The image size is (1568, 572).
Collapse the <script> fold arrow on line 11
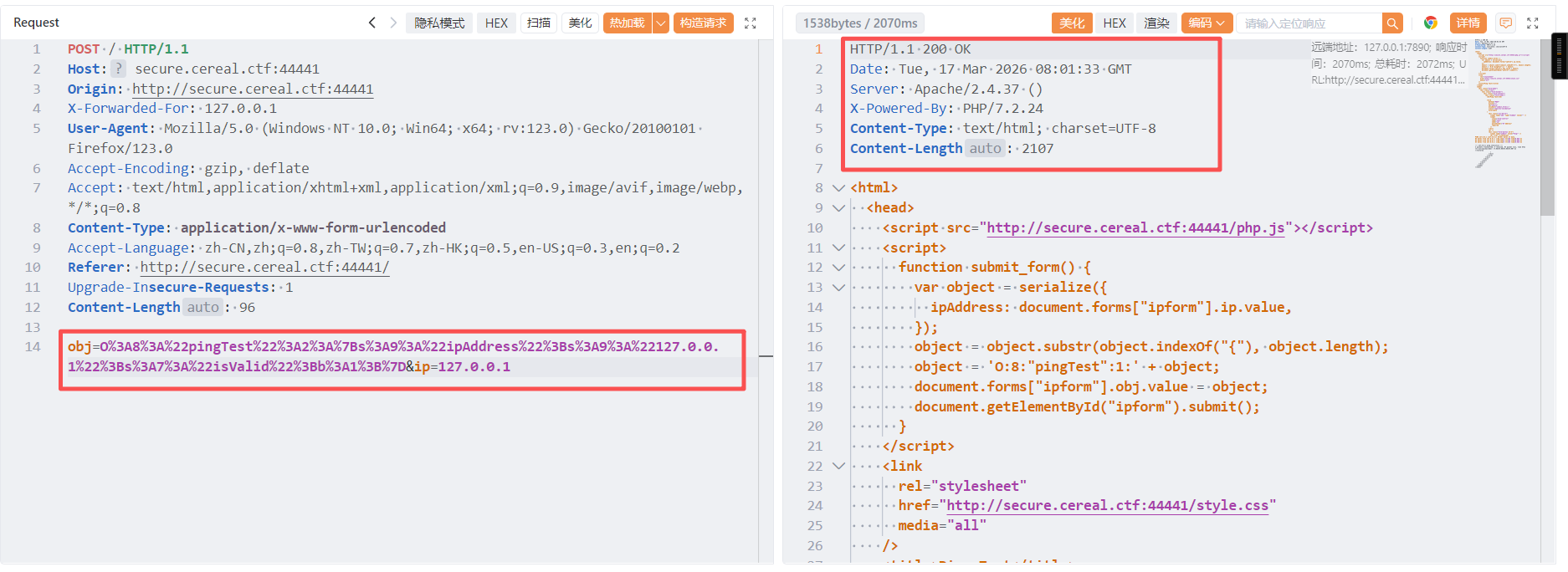(x=838, y=248)
